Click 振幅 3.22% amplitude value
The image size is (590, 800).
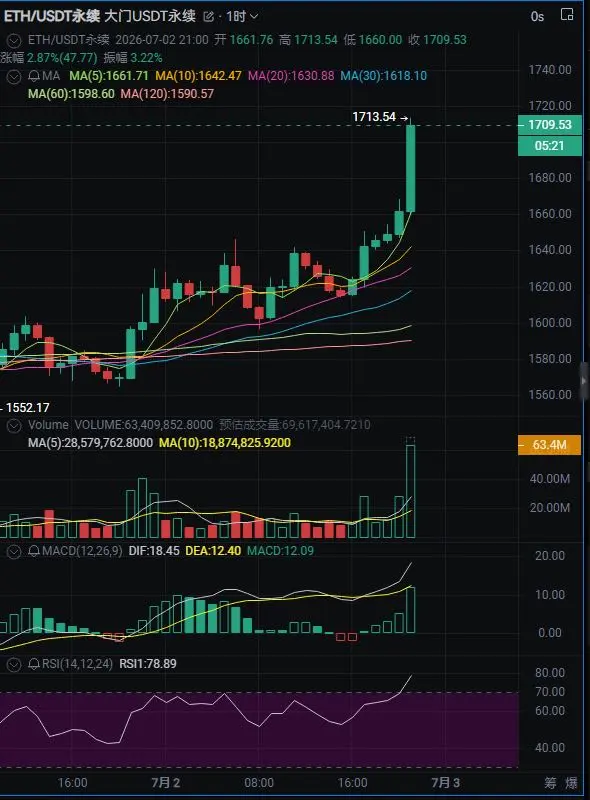click(133, 58)
